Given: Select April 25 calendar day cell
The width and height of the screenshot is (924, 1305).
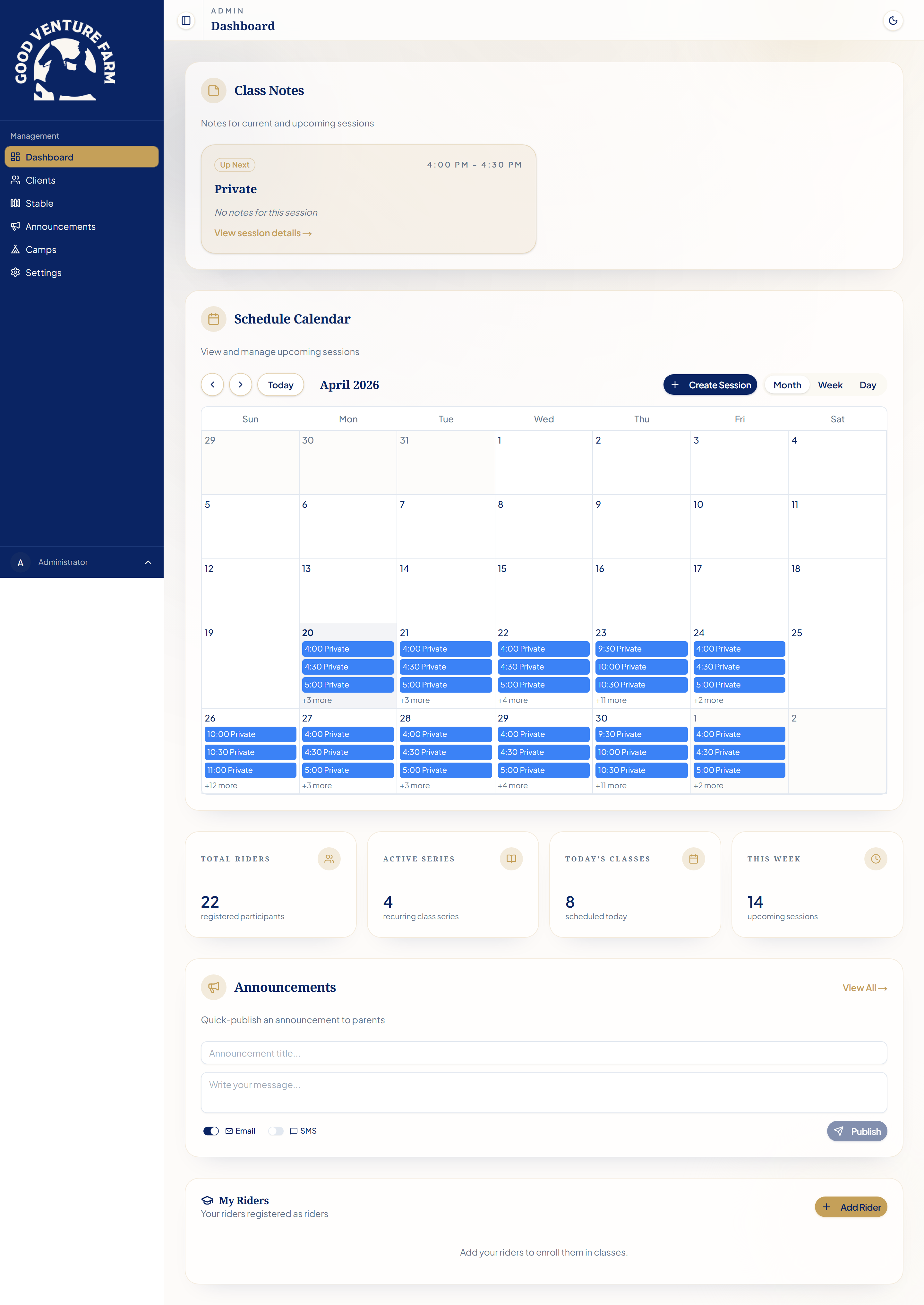Looking at the screenshot, I should point(837,665).
